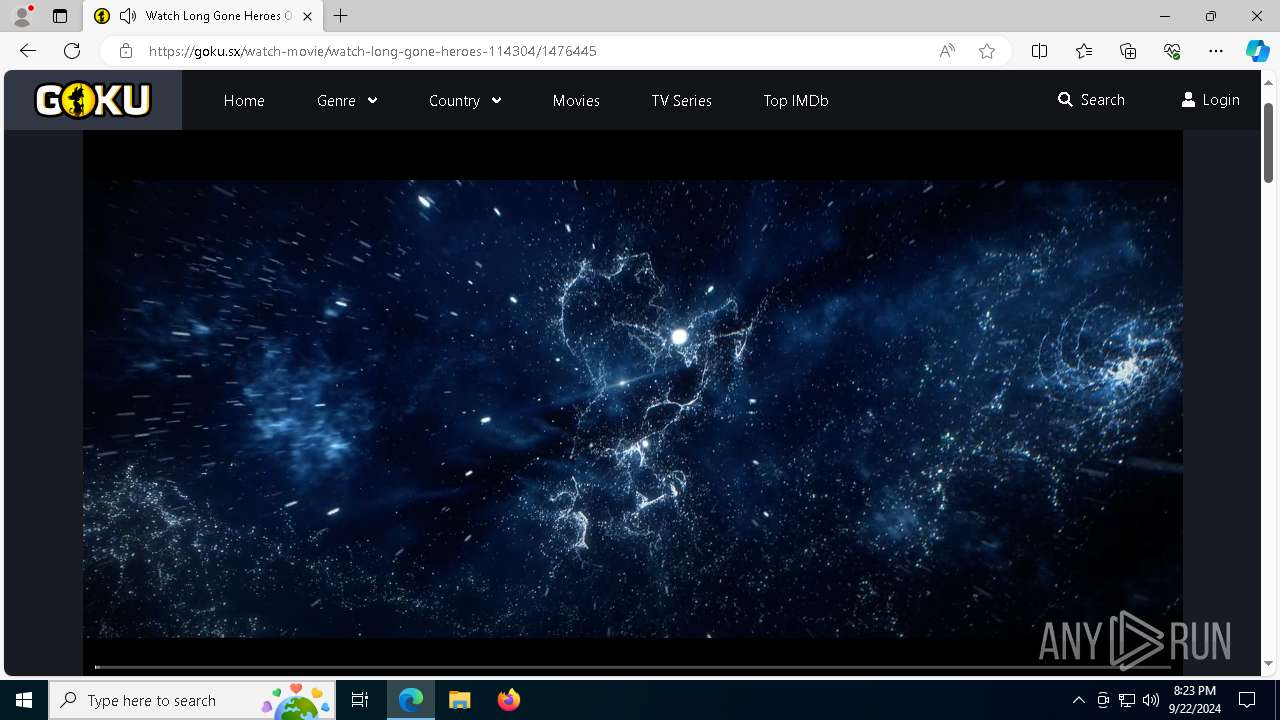
Task: Show hidden system tray icons
Action: tap(1078, 700)
